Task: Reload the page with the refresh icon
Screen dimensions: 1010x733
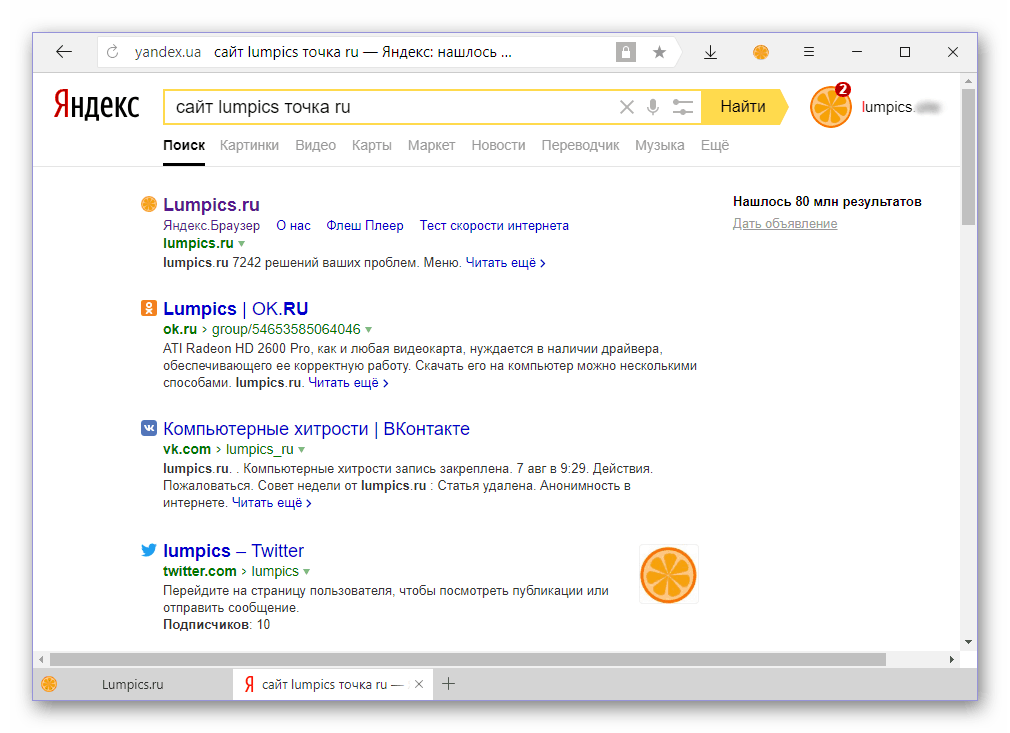Action: point(112,52)
